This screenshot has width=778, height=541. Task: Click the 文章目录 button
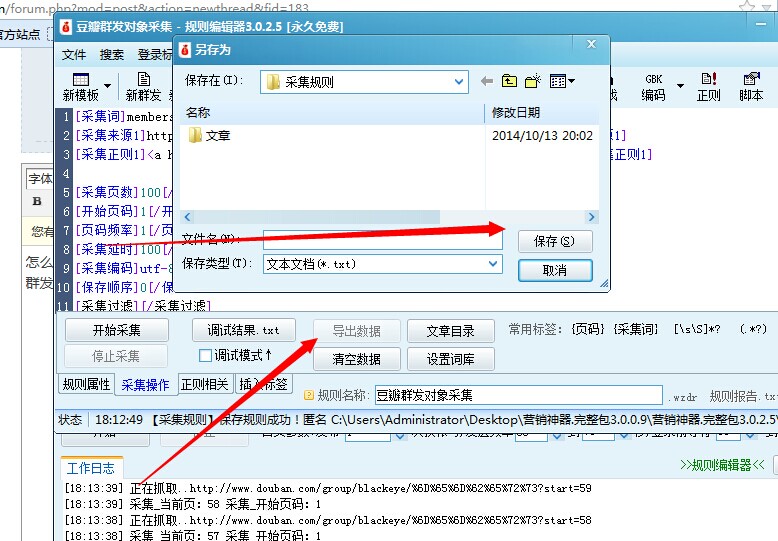tap(450, 331)
